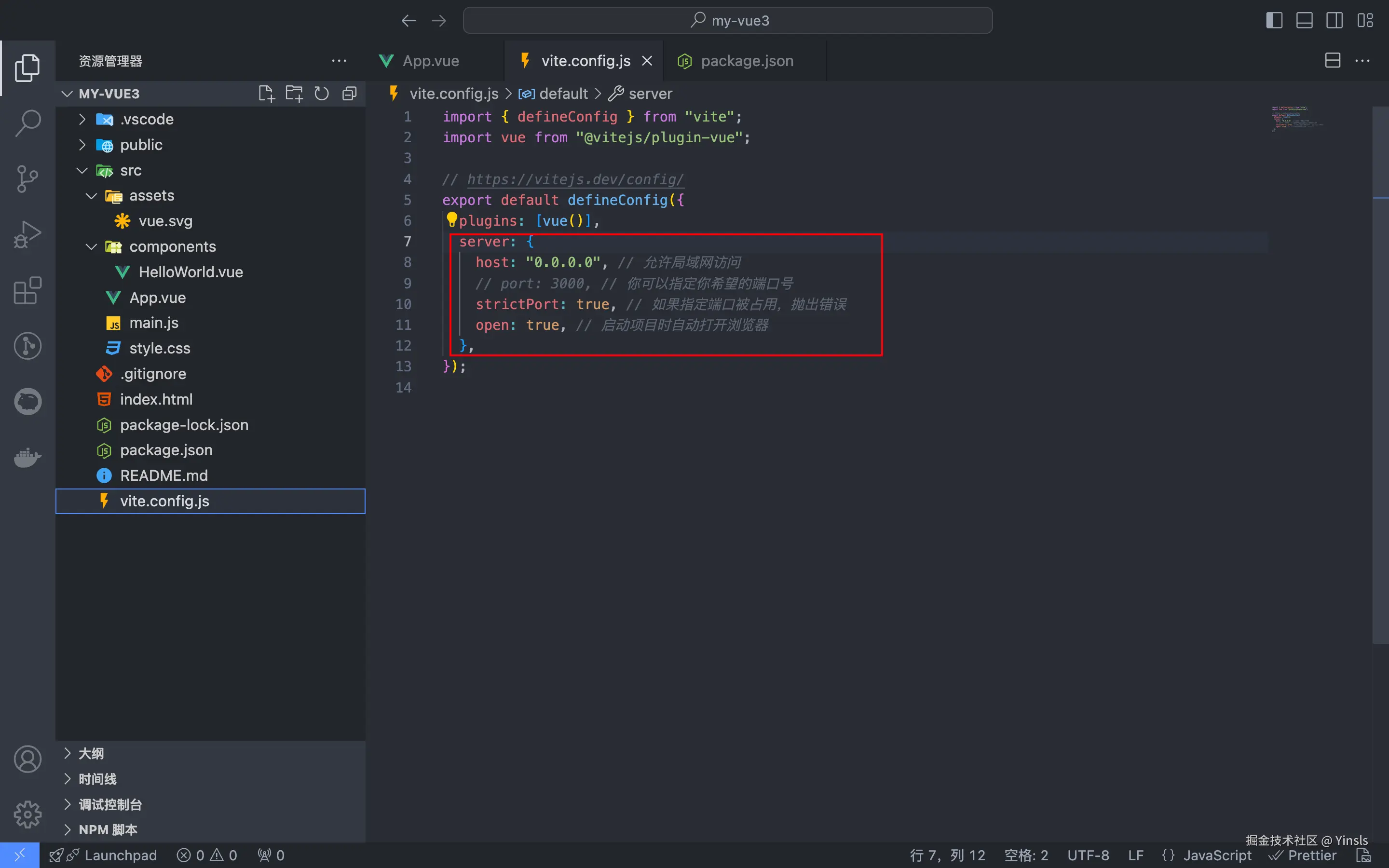The width and height of the screenshot is (1389, 868).
Task: Expand the NPM 脚本 section
Action: (108, 829)
